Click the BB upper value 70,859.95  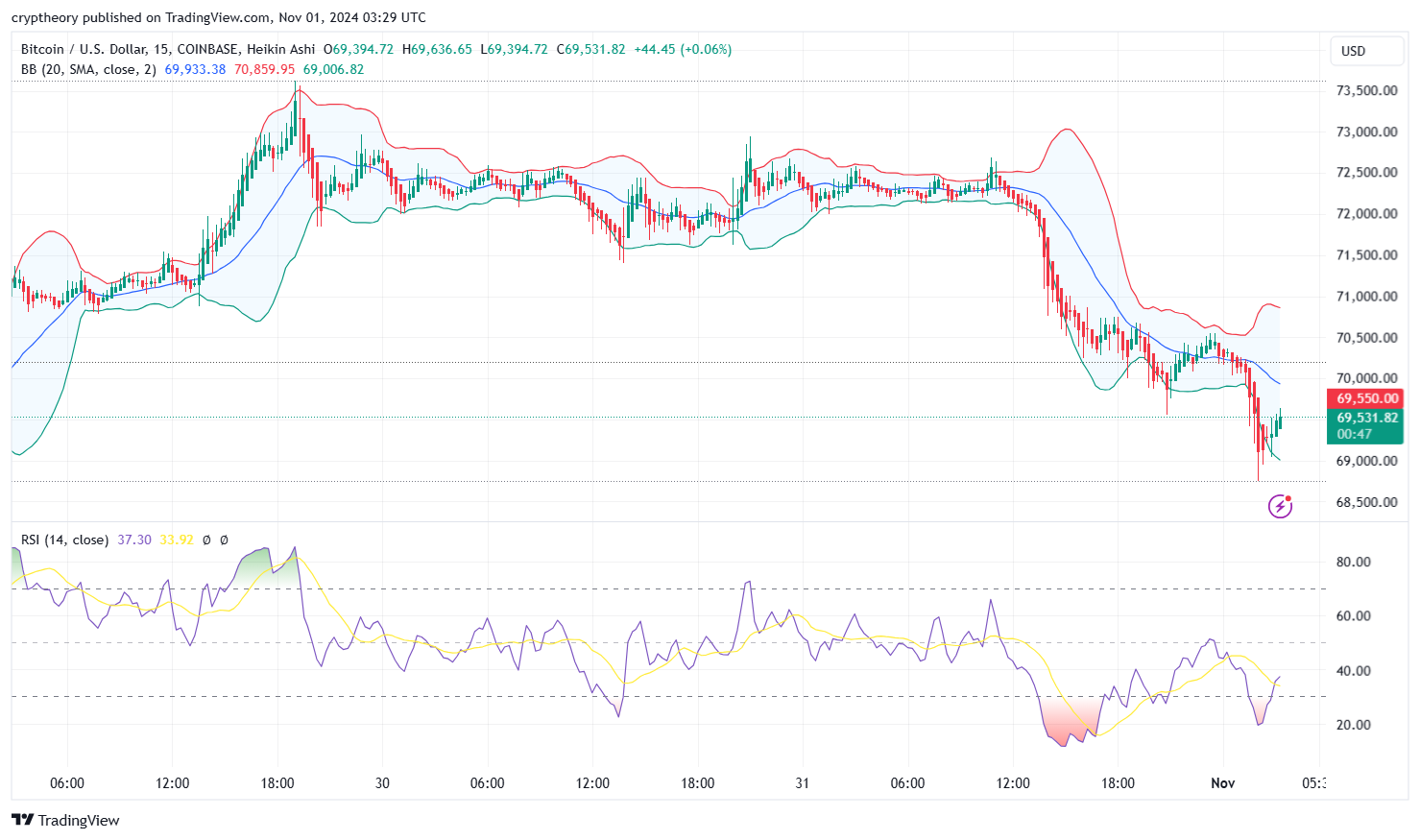tap(265, 69)
